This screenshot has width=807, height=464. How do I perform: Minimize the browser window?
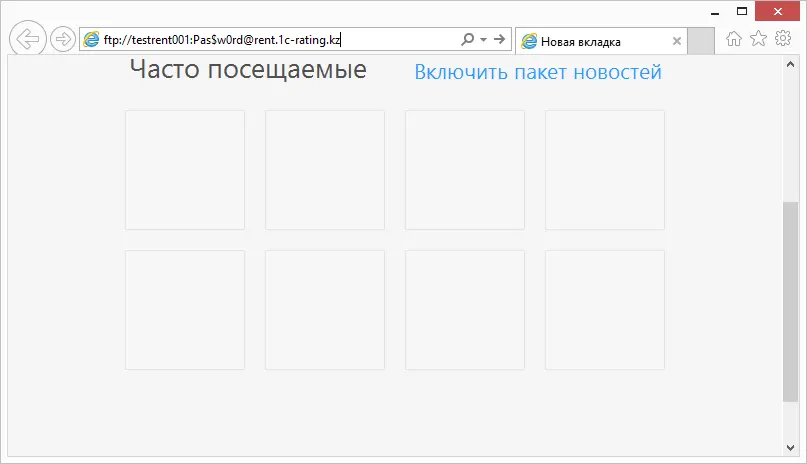[x=715, y=11]
